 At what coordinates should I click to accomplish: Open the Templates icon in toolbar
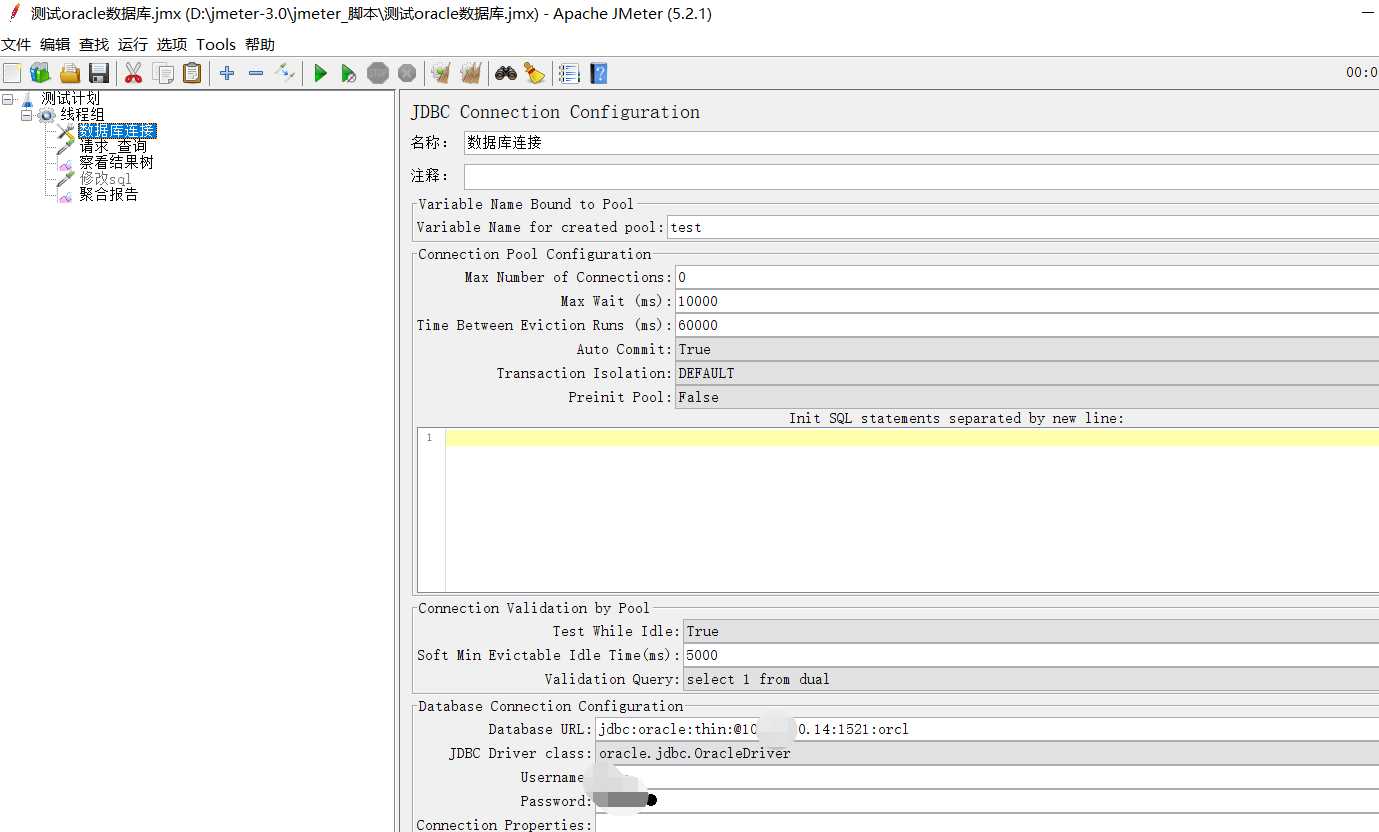[x=40, y=73]
